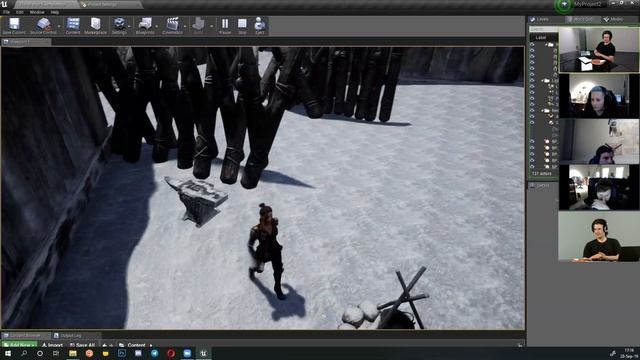Expand the chevron after Content breadcrumb
The width and height of the screenshot is (640, 360).
pos(151,345)
